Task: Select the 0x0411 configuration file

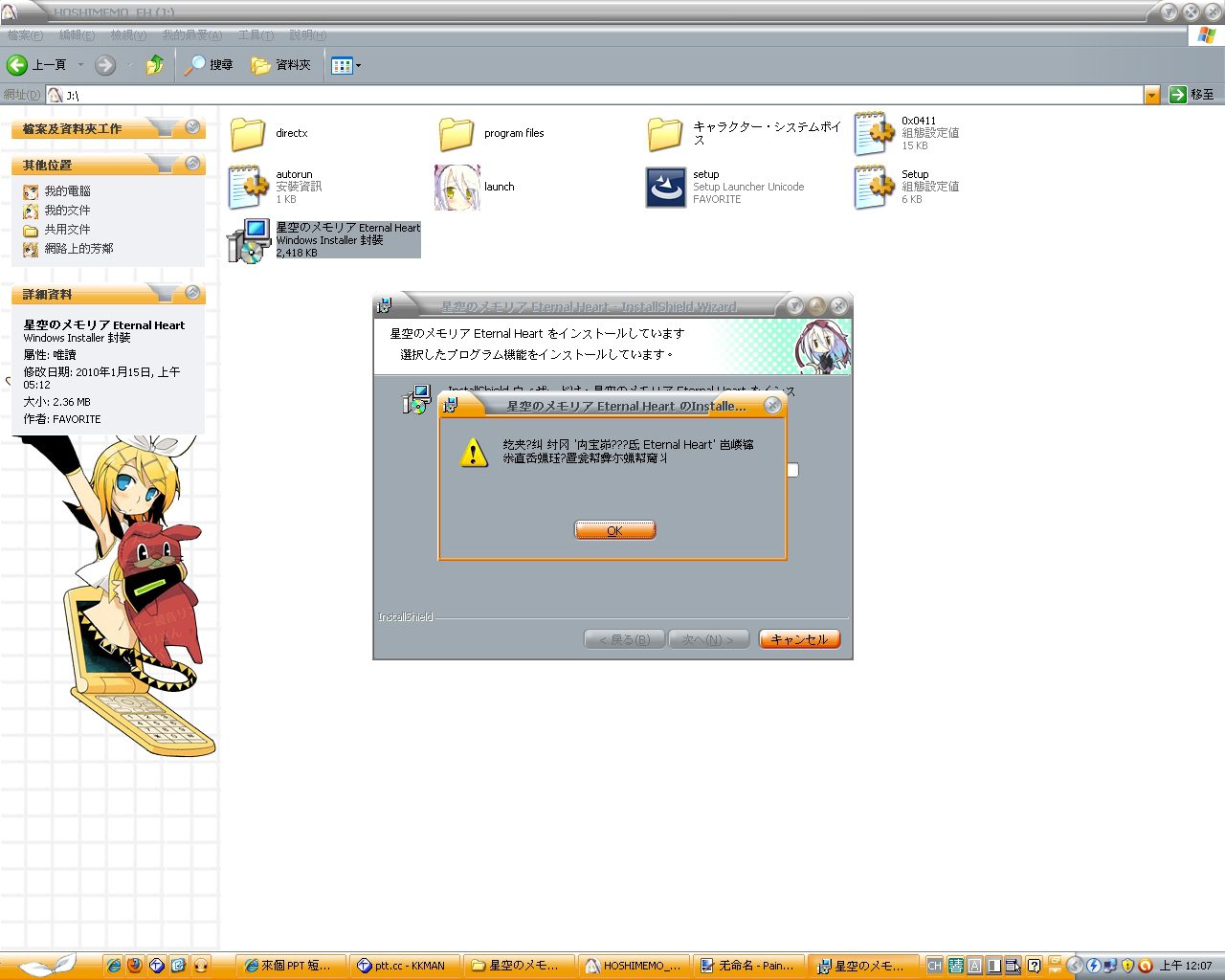Action: point(874,133)
